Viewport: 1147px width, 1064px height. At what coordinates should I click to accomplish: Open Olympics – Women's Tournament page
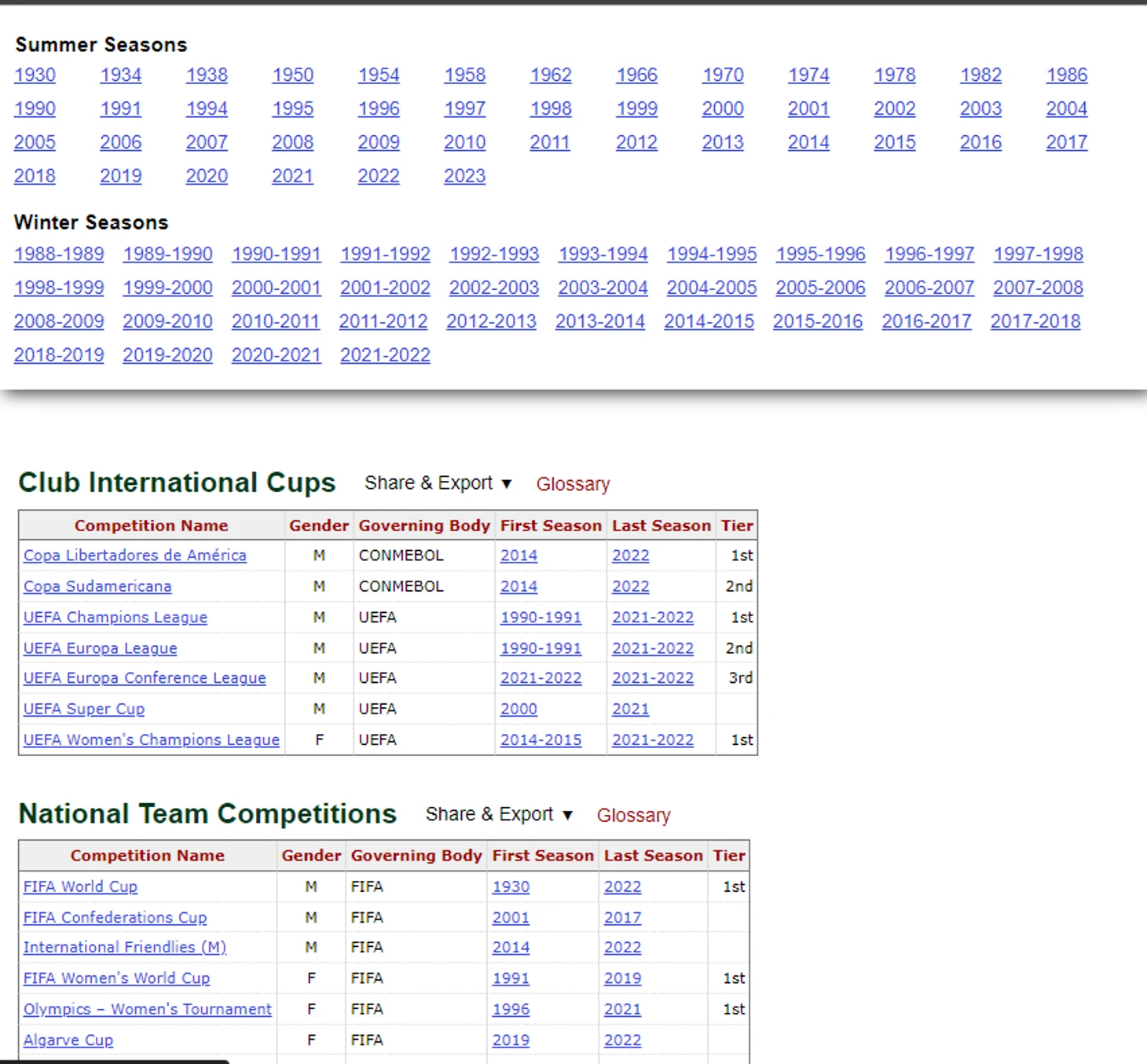147,1009
